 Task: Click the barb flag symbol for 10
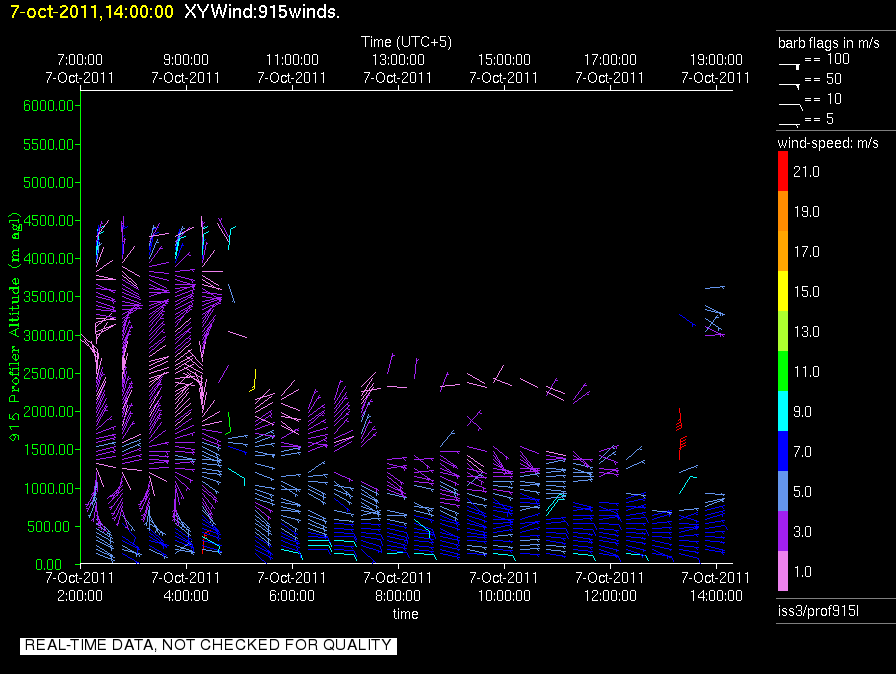[791, 106]
